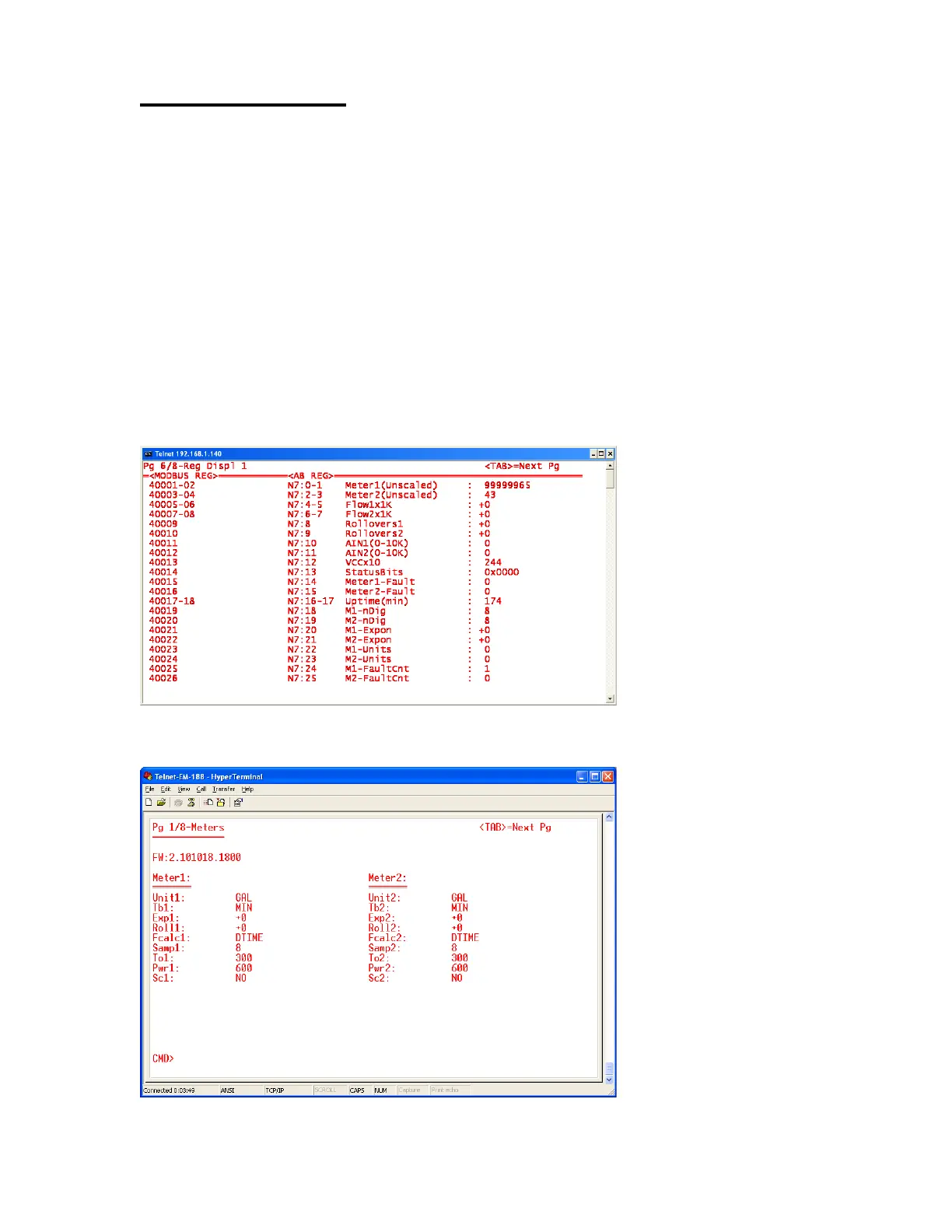Click the Properties icon in HyperTerminal toolbar
The height and width of the screenshot is (1232, 952).
pyautogui.click(x=238, y=802)
